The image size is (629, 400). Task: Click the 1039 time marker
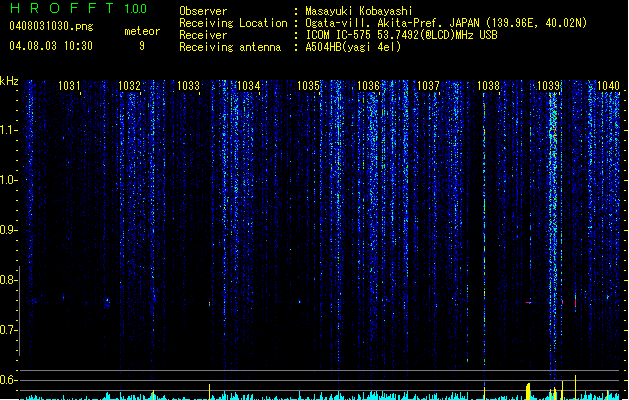coord(548,86)
